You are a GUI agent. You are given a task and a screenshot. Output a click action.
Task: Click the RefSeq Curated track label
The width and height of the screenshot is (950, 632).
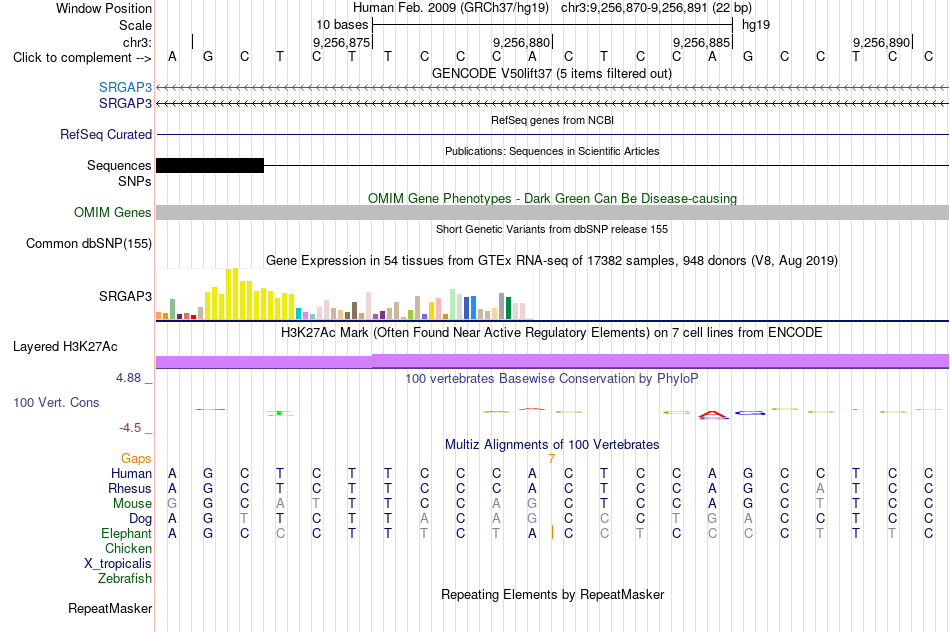coord(105,135)
